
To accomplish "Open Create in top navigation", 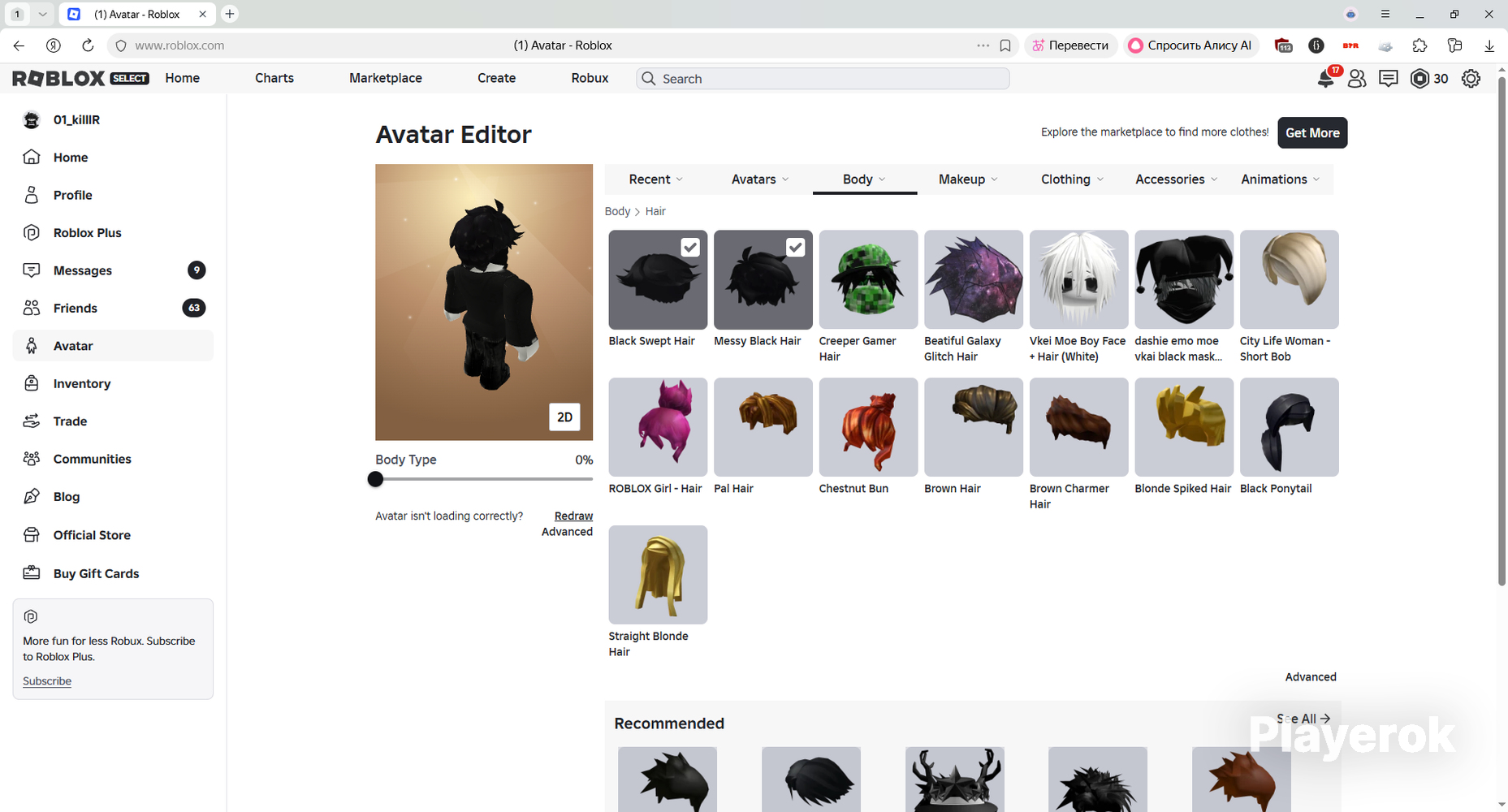I will click(496, 78).
